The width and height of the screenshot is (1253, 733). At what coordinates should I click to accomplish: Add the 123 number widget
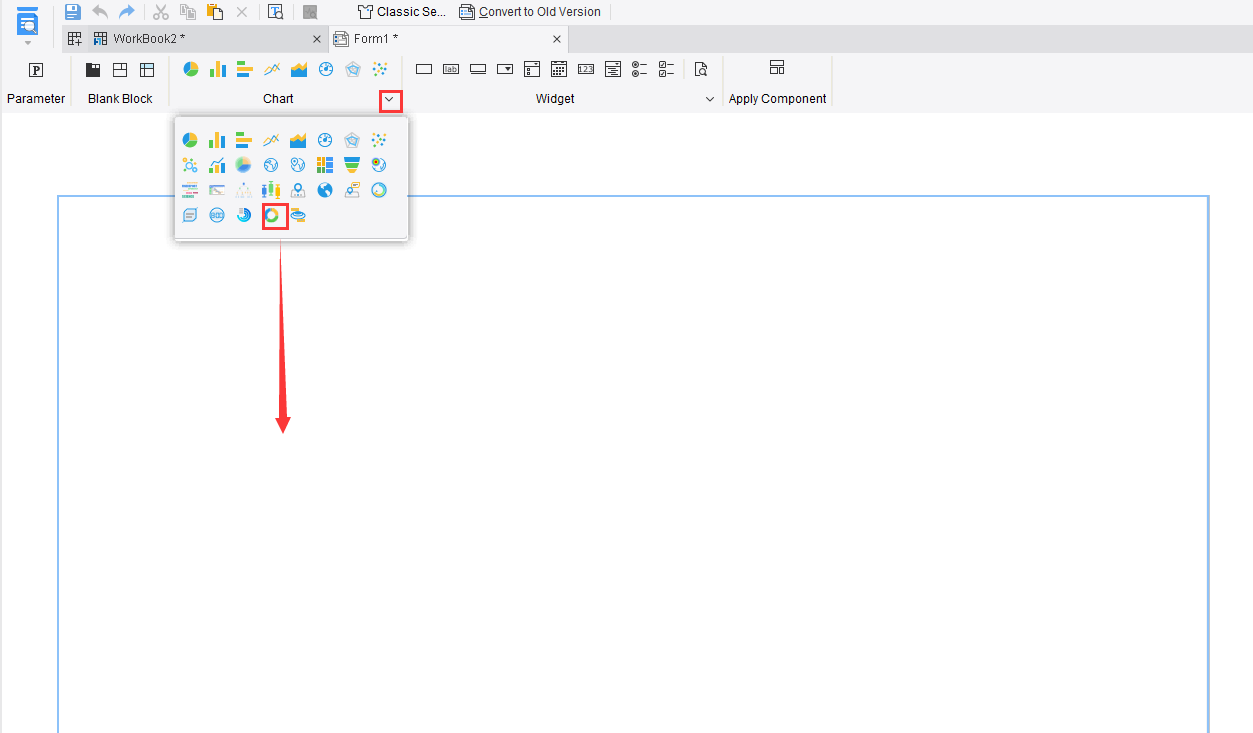586,69
